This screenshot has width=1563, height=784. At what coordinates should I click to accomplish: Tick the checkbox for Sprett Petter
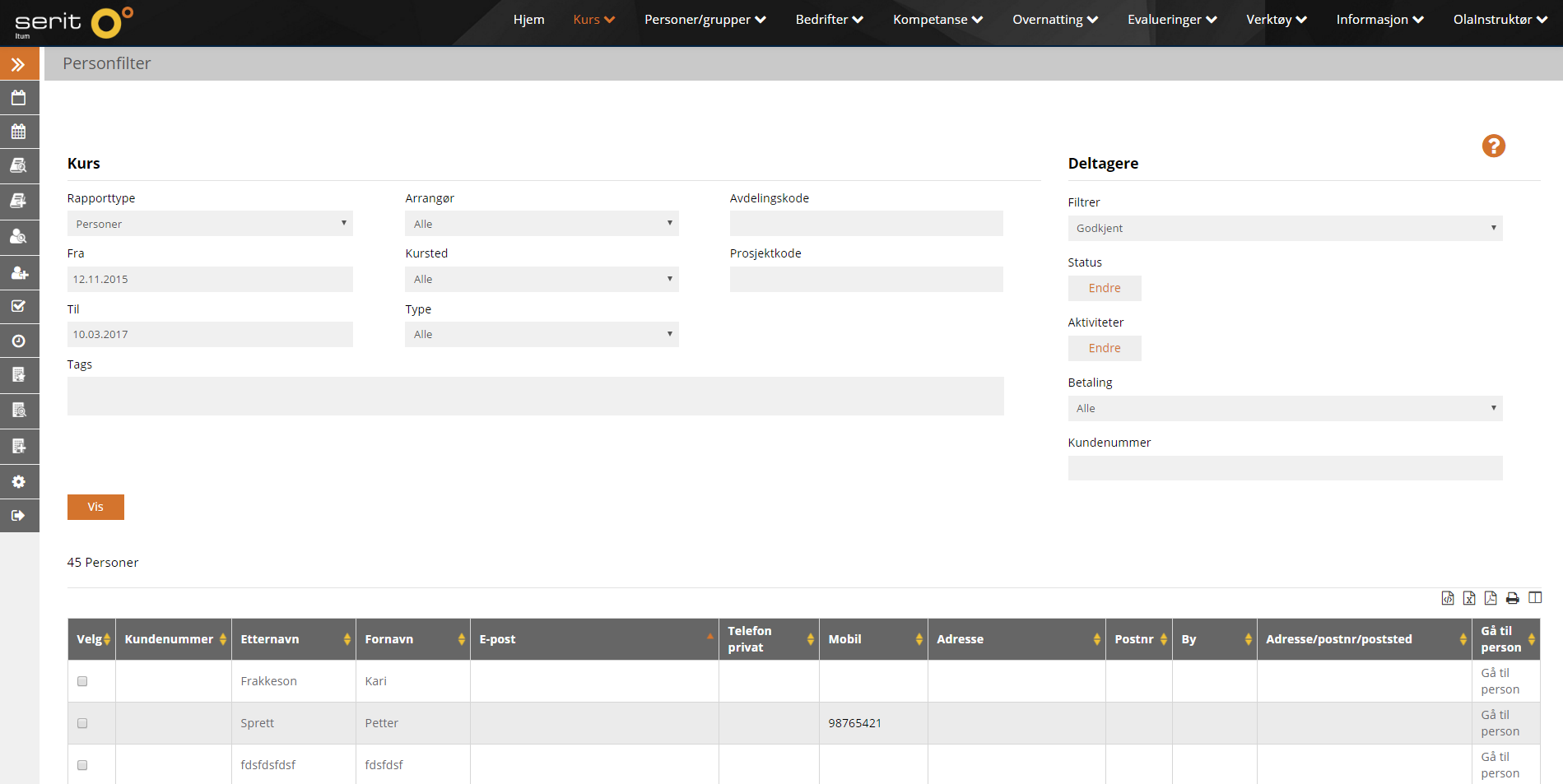pyautogui.click(x=82, y=723)
